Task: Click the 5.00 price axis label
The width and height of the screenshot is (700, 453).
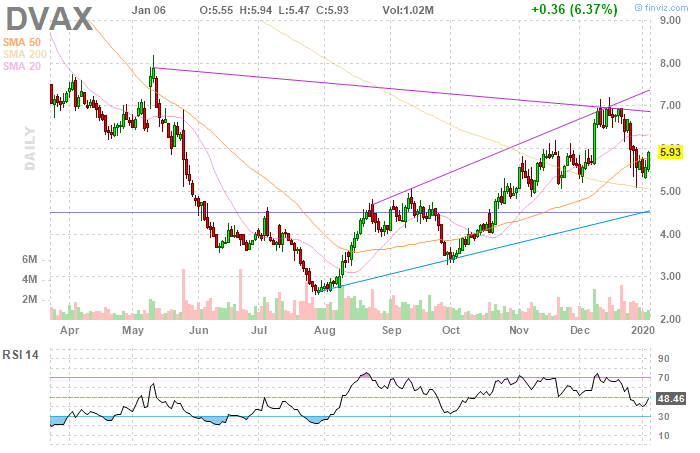Action: pos(671,191)
